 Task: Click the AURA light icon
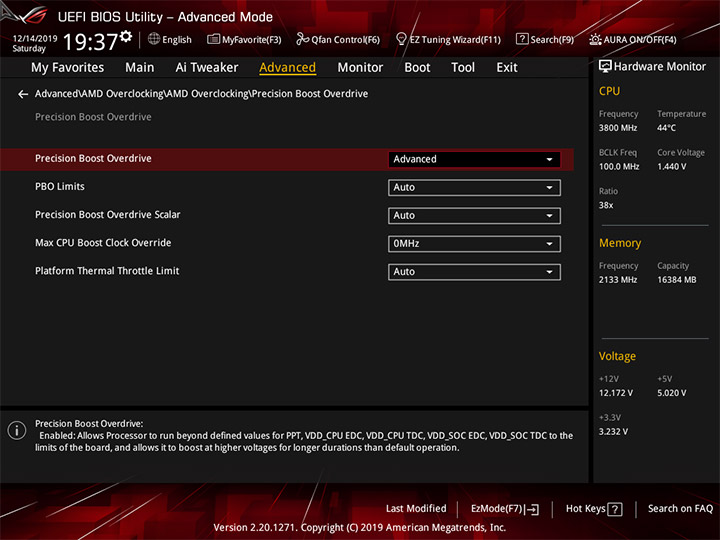tap(595, 39)
